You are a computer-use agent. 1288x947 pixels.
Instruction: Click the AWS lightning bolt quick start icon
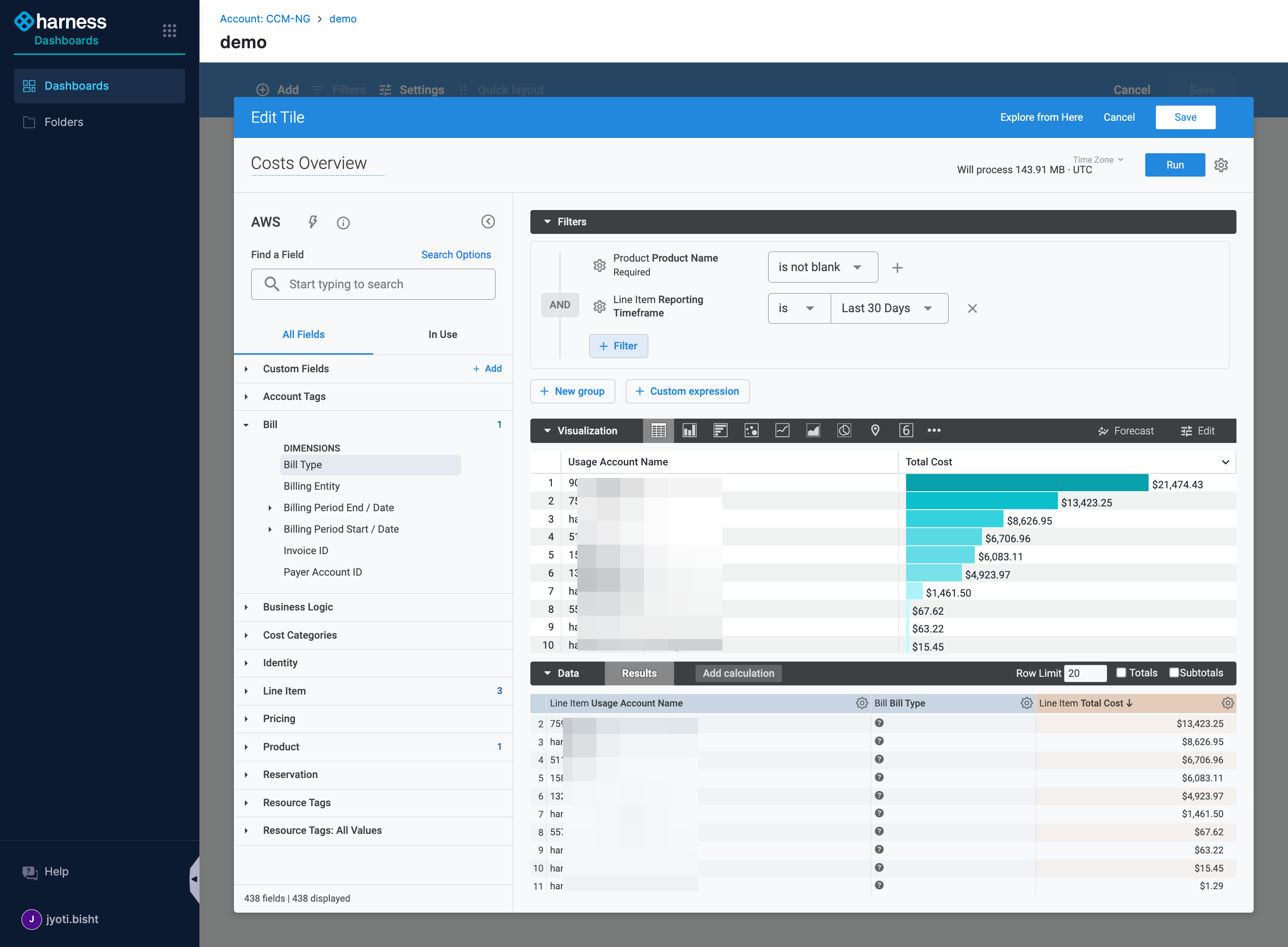click(x=312, y=222)
